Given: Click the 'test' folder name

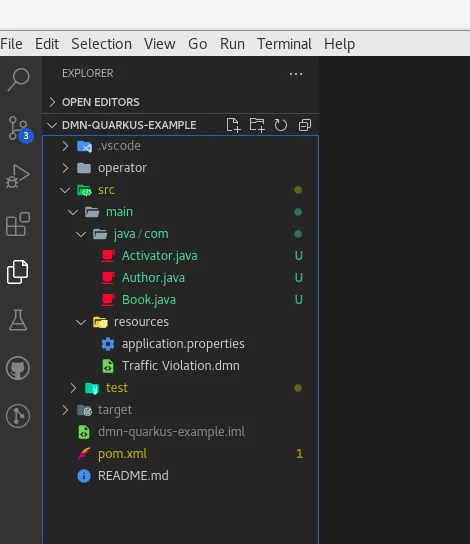Looking at the screenshot, I should point(117,388).
